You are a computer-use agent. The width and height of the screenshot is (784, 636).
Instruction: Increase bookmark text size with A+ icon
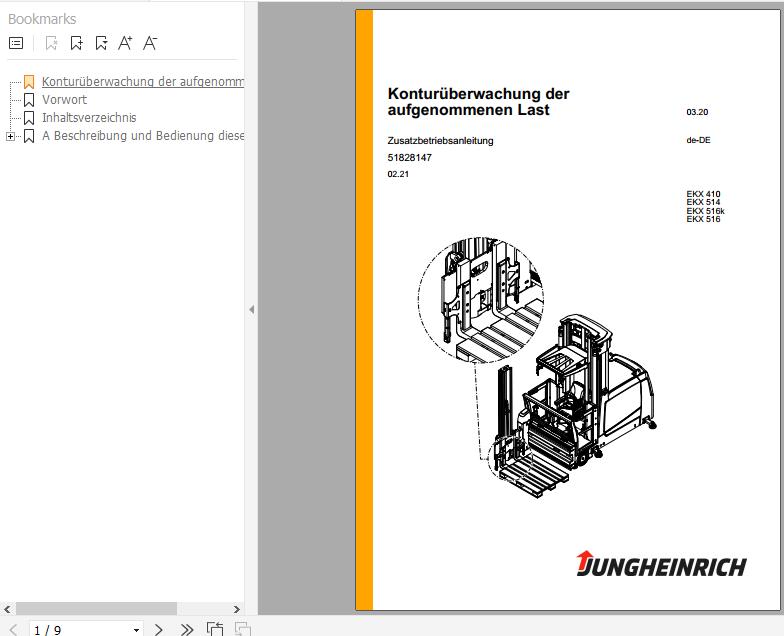coord(126,44)
